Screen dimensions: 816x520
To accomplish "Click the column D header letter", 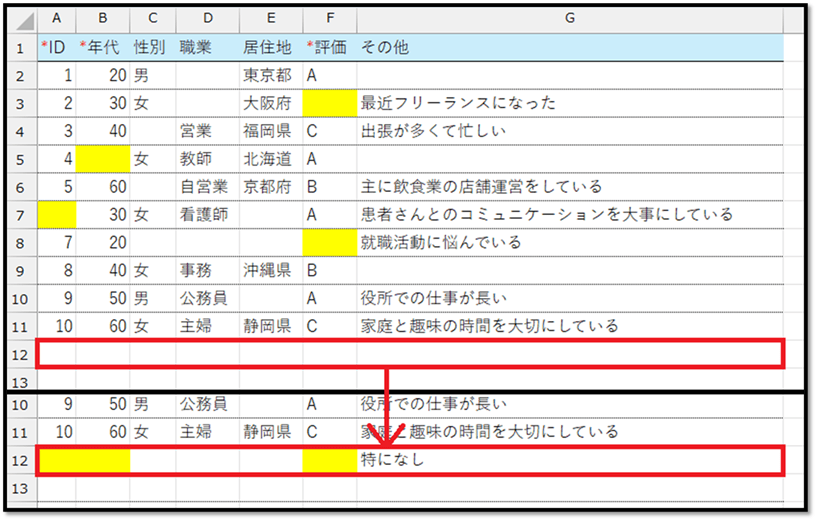I will (x=207, y=19).
